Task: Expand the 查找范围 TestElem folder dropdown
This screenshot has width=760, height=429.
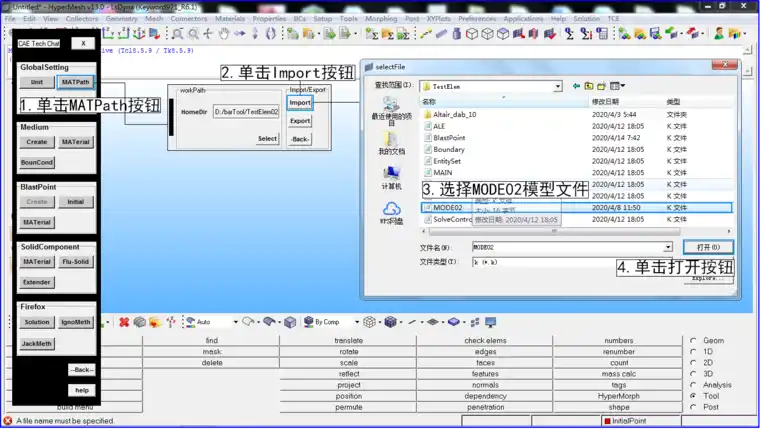Action: coord(558,86)
